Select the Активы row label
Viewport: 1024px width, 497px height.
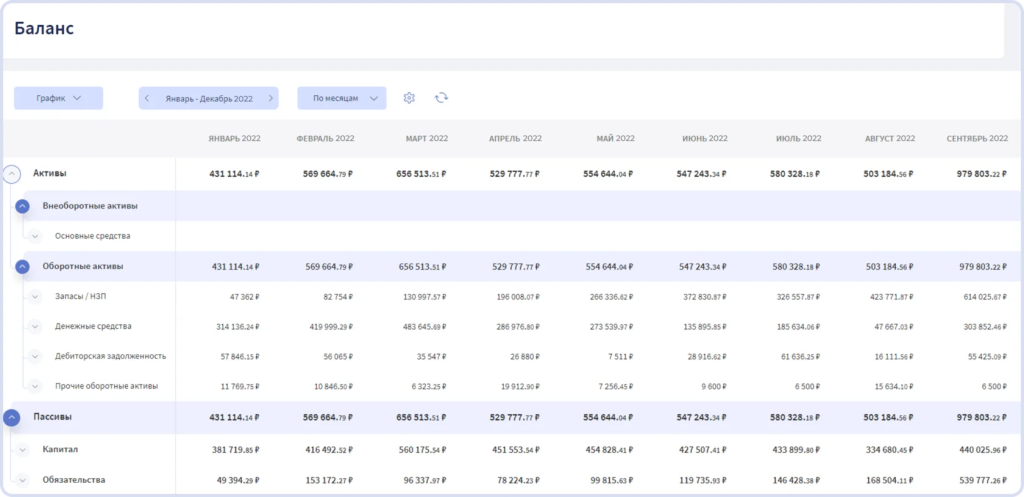coord(50,174)
